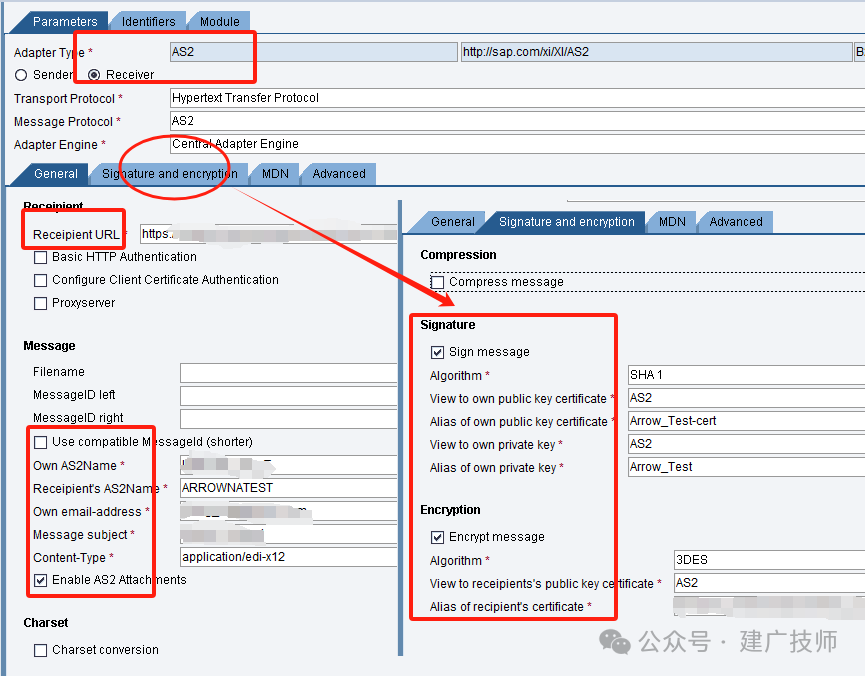Image resolution: width=865 pixels, height=676 pixels.
Task: Click Alias of recipient's certificate field
Action: click(770, 606)
